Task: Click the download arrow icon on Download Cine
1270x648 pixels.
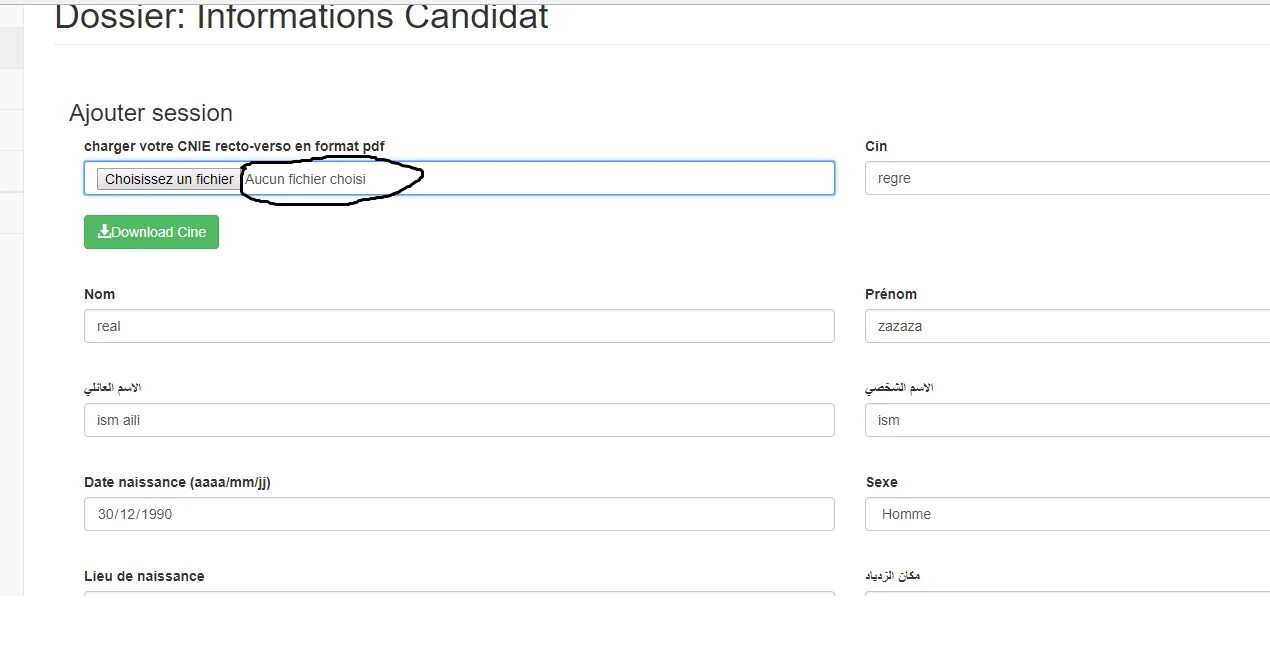Action: [104, 232]
